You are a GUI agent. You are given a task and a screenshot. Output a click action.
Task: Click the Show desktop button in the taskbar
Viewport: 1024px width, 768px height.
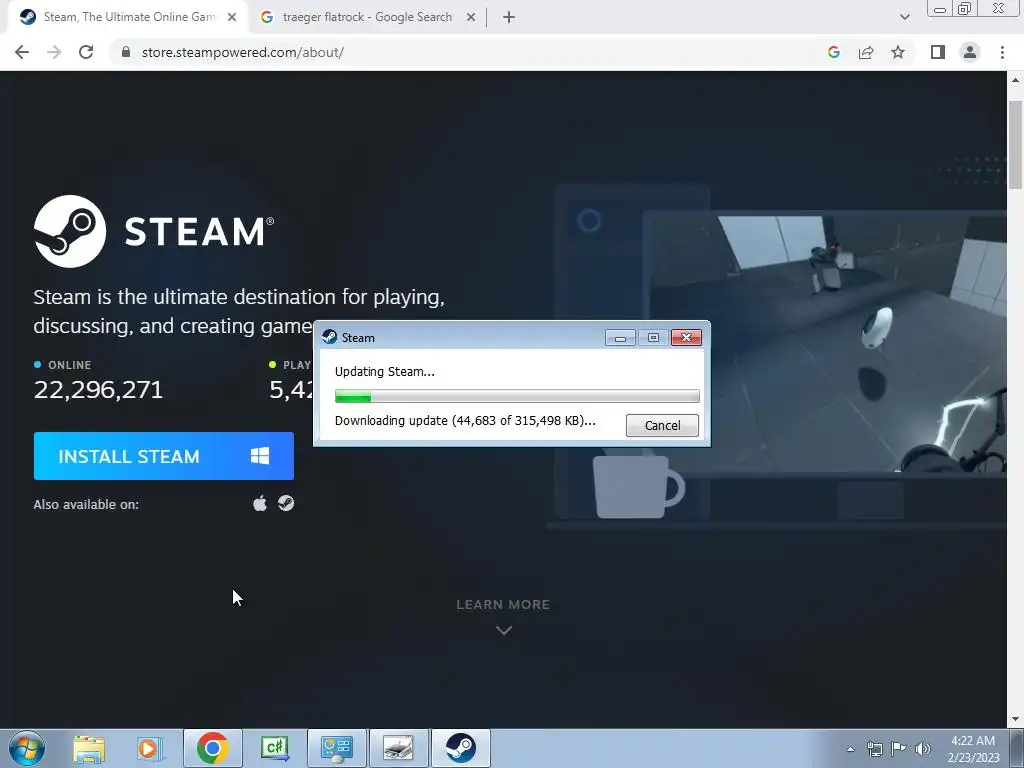point(1017,748)
